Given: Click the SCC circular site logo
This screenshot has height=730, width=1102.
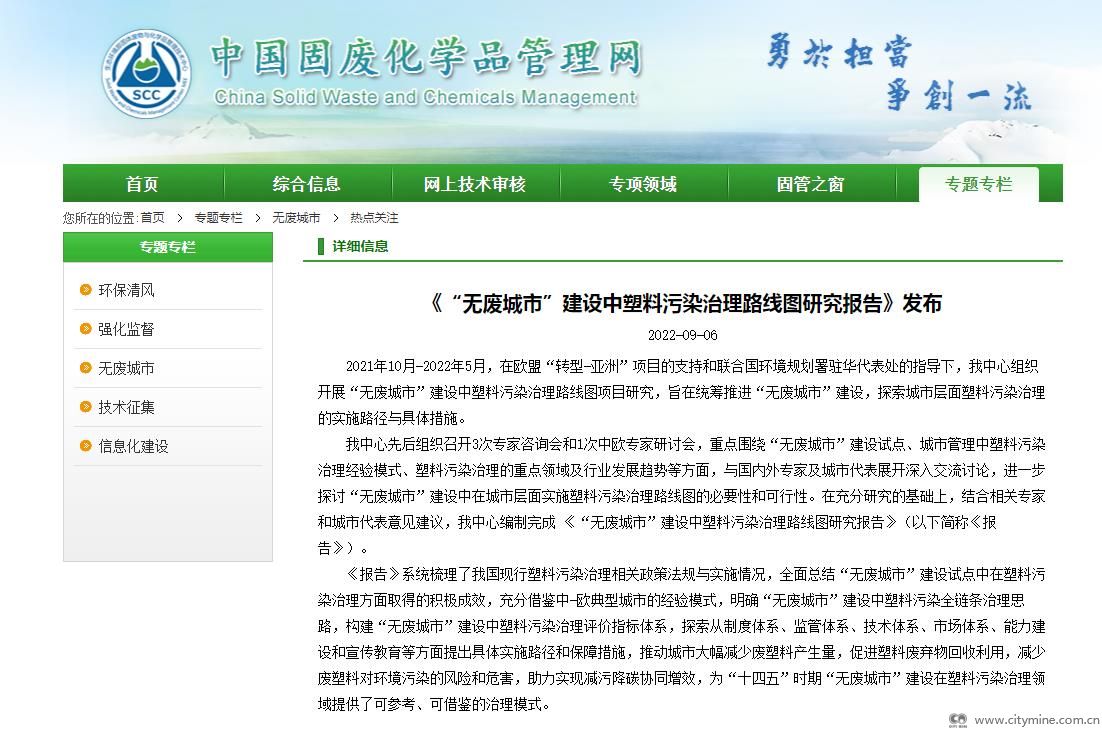Looking at the screenshot, I should (x=146, y=74).
